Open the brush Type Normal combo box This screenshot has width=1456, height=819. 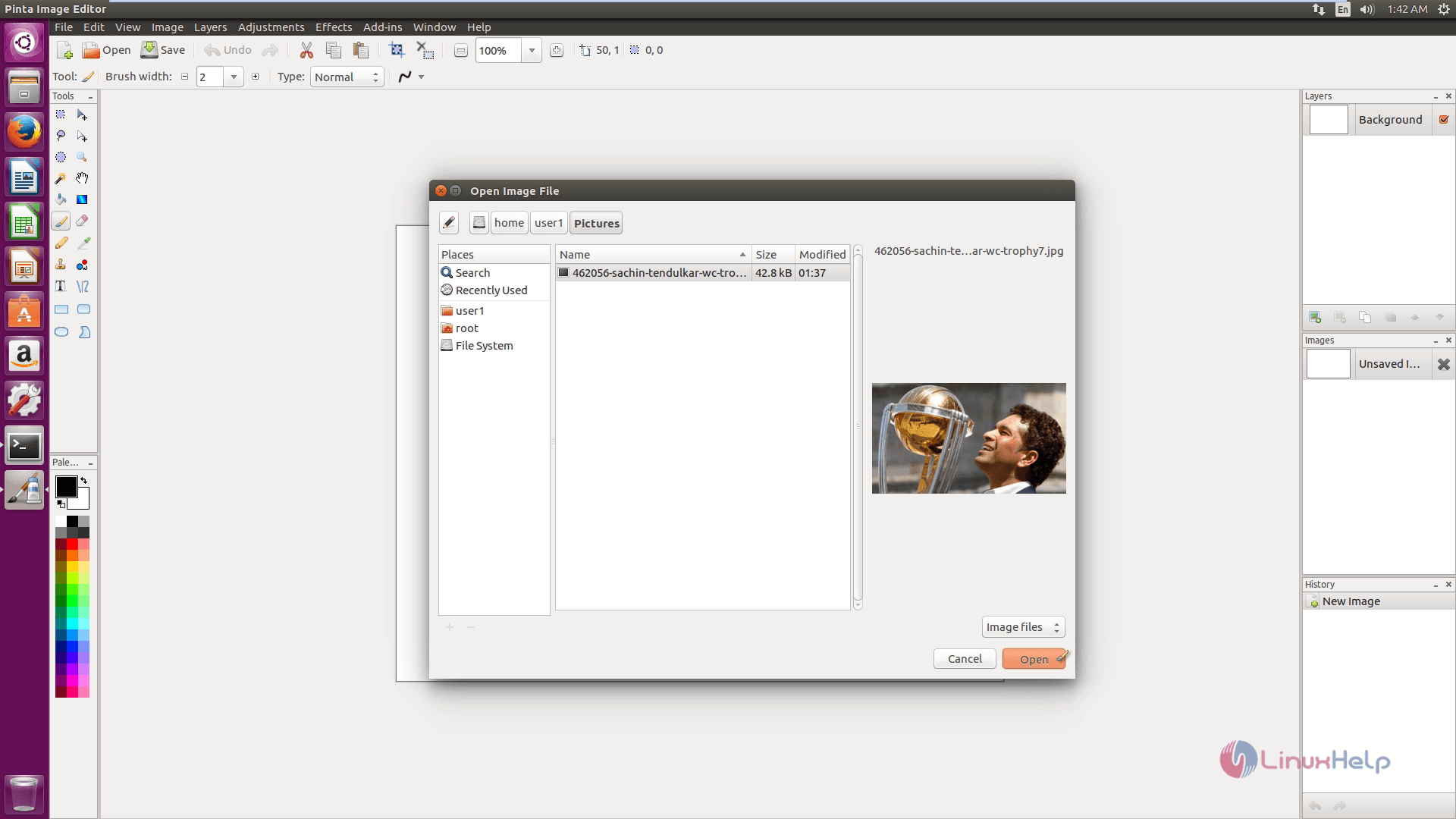tap(347, 77)
